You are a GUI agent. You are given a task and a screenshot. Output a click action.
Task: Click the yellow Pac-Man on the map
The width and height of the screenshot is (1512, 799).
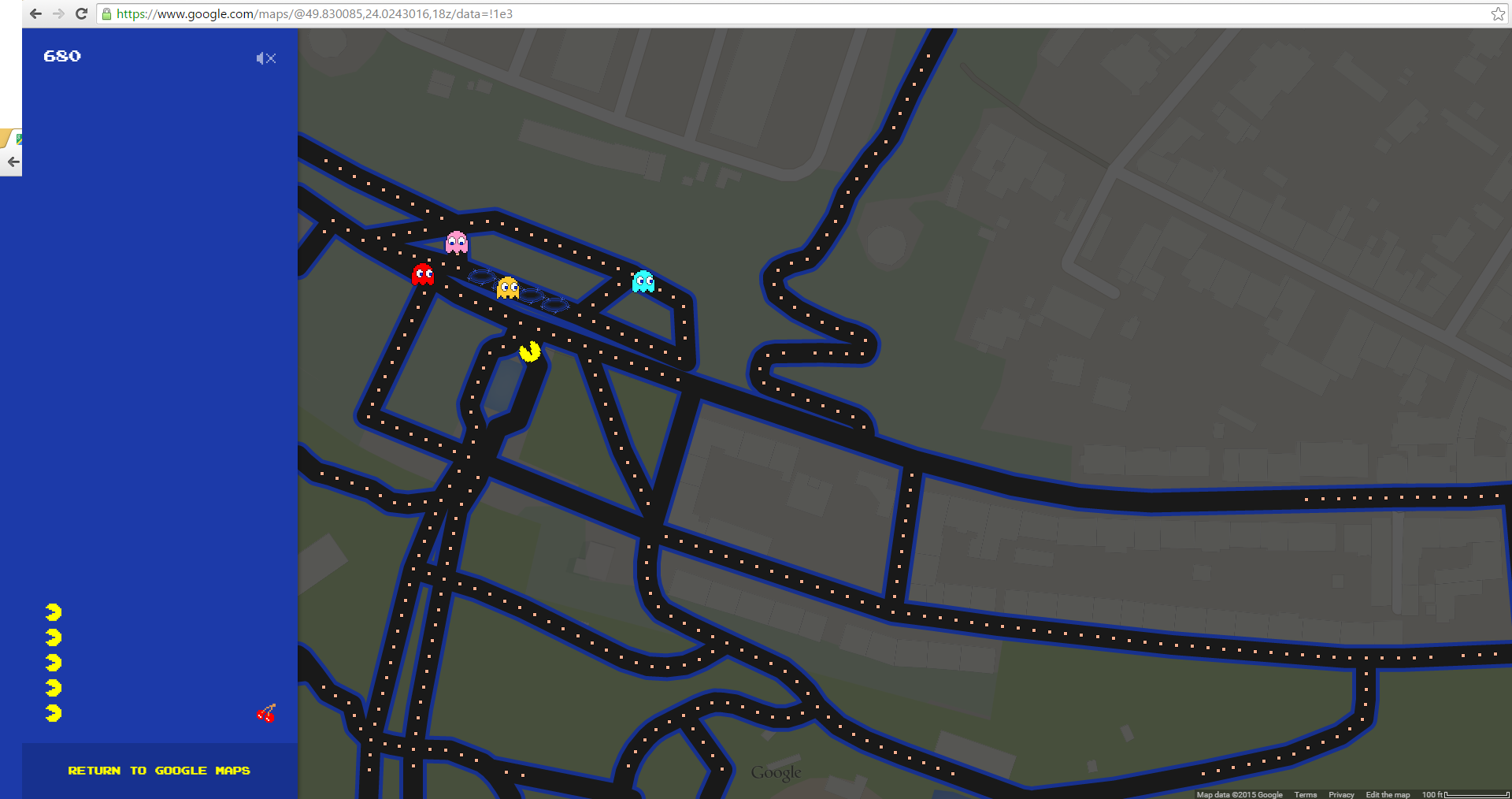[530, 351]
